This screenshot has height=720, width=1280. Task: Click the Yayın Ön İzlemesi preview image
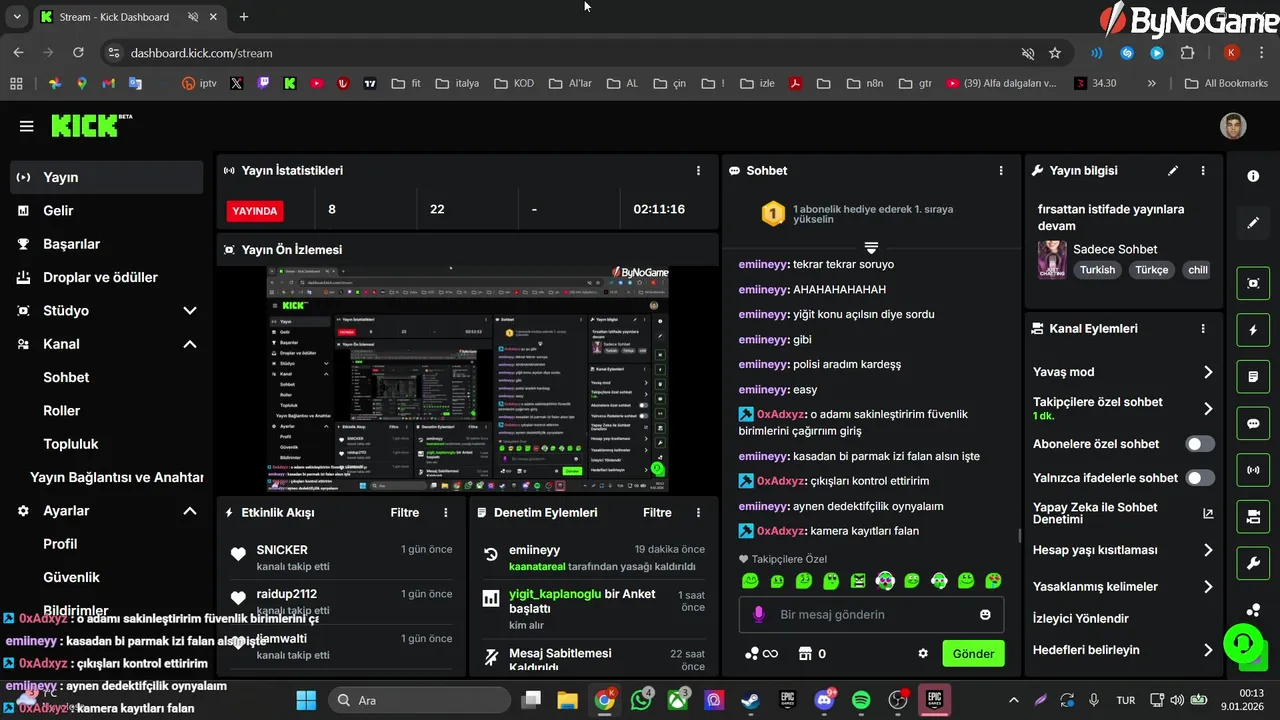(468, 379)
